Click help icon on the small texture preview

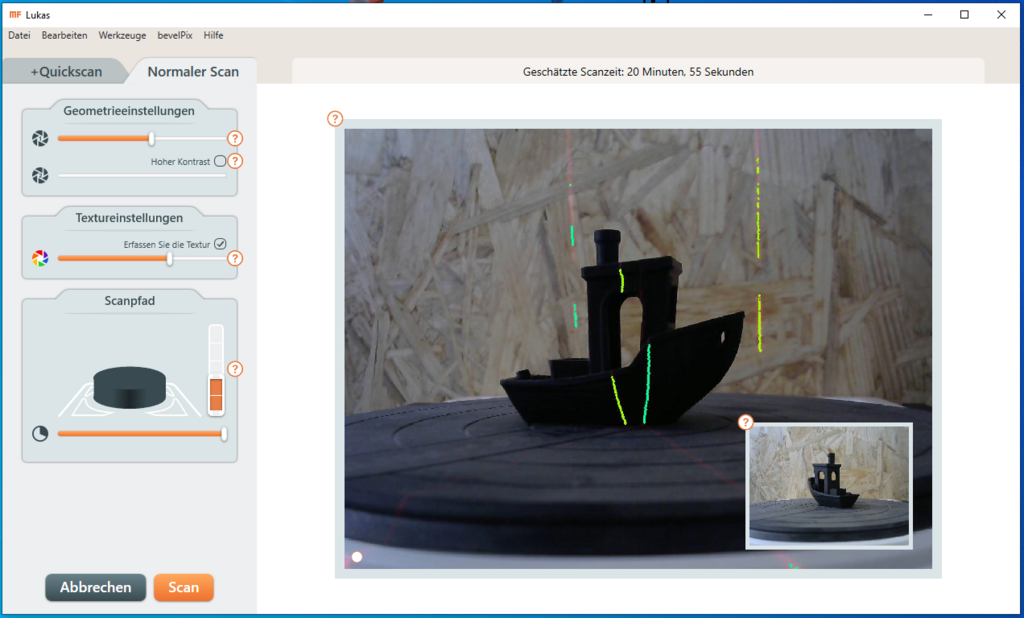tap(745, 422)
